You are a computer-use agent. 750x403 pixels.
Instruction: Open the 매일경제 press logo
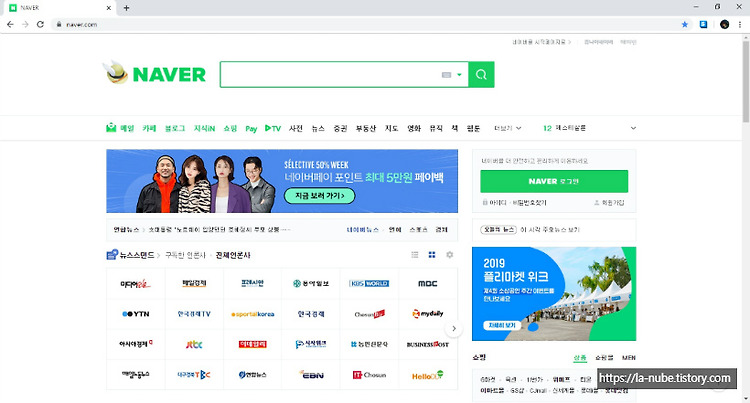point(194,283)
